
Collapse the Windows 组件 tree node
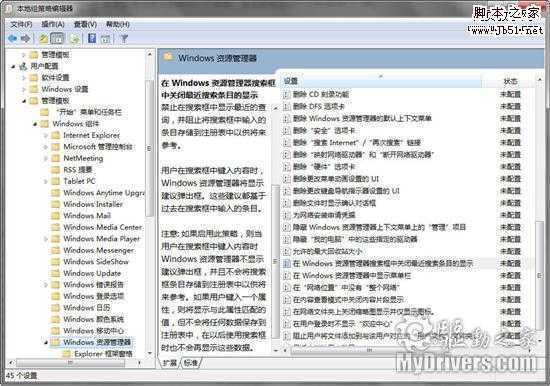click(x=35, y=124)
